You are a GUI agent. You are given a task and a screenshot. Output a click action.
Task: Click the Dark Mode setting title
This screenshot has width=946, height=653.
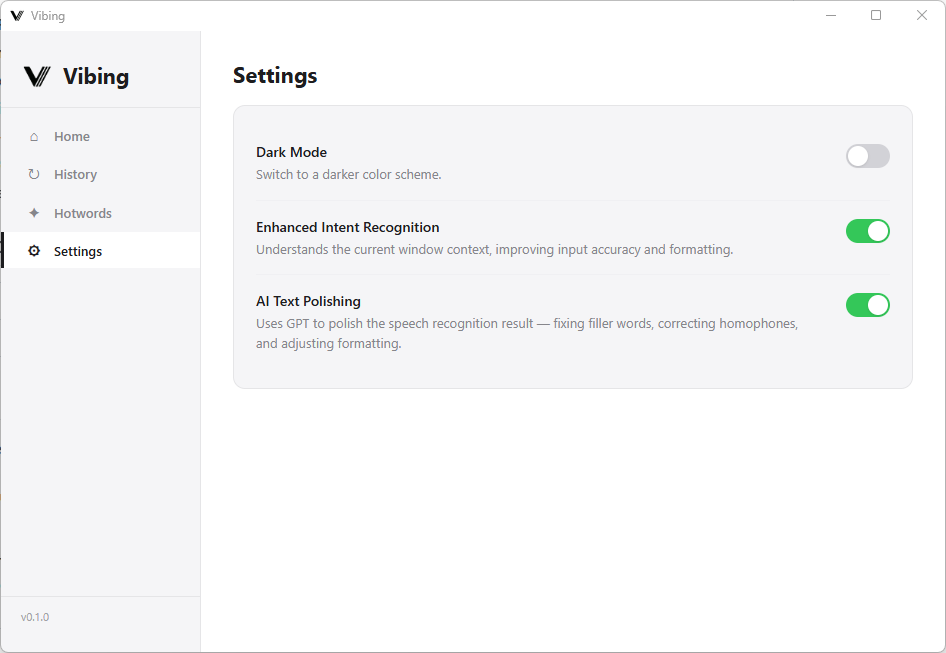tap(291, 152)
